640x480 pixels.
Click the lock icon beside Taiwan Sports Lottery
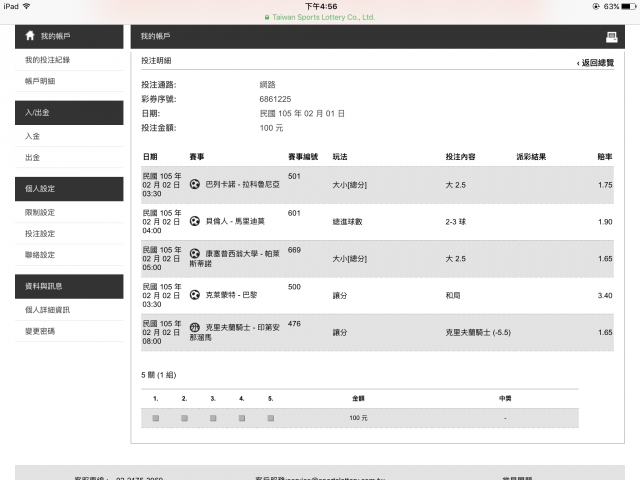267,18
